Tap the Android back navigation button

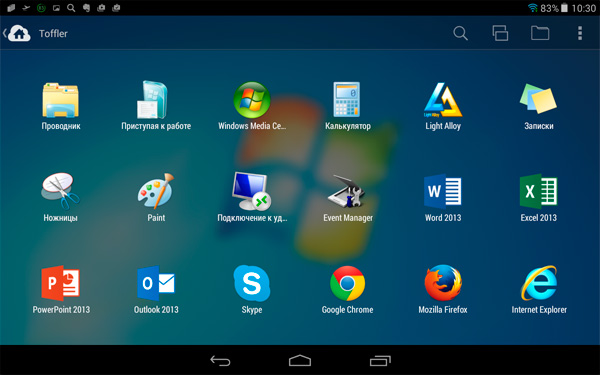[x=220, y=360]
